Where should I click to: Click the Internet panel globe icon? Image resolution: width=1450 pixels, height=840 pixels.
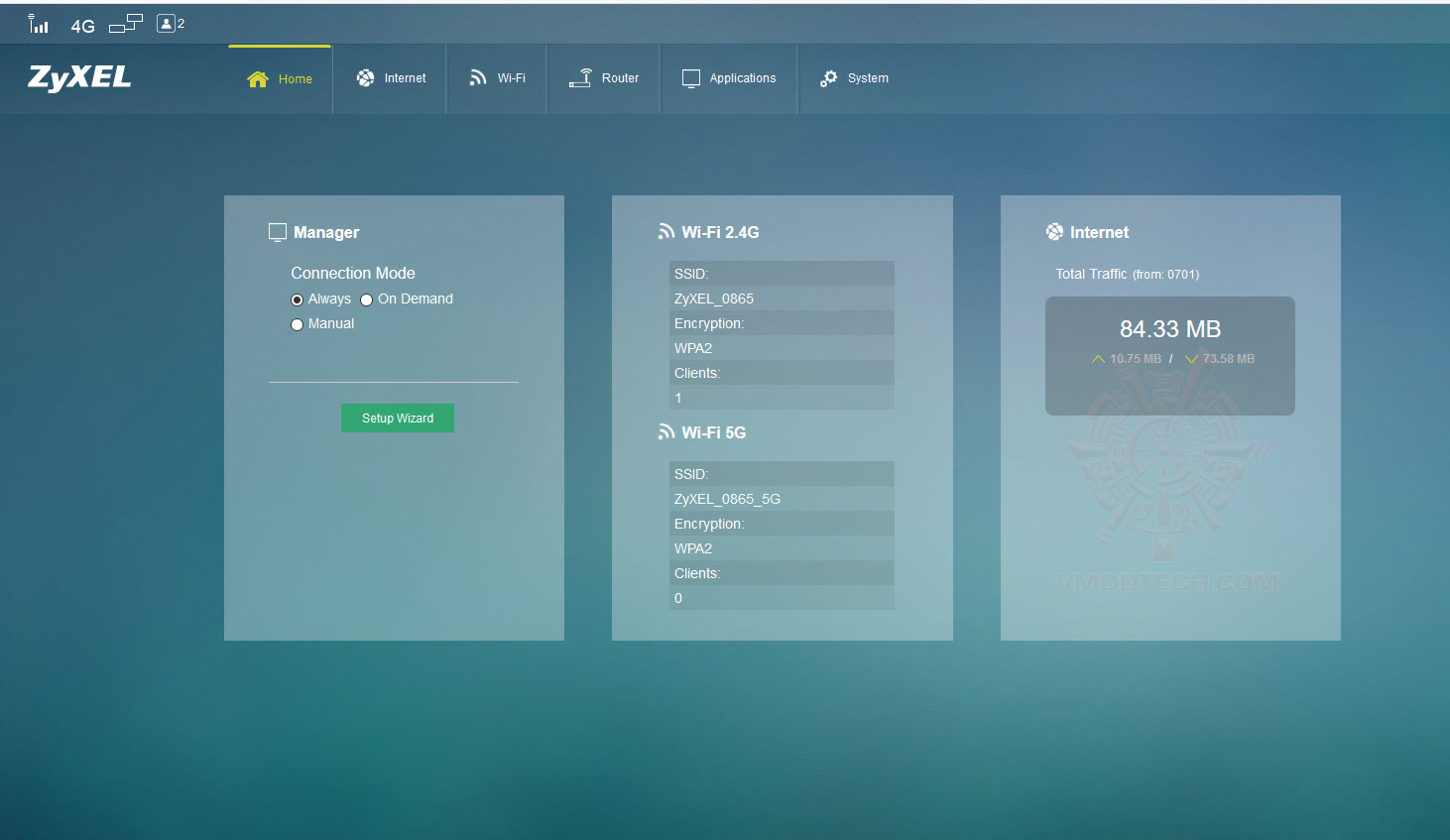pos(1054,232)
